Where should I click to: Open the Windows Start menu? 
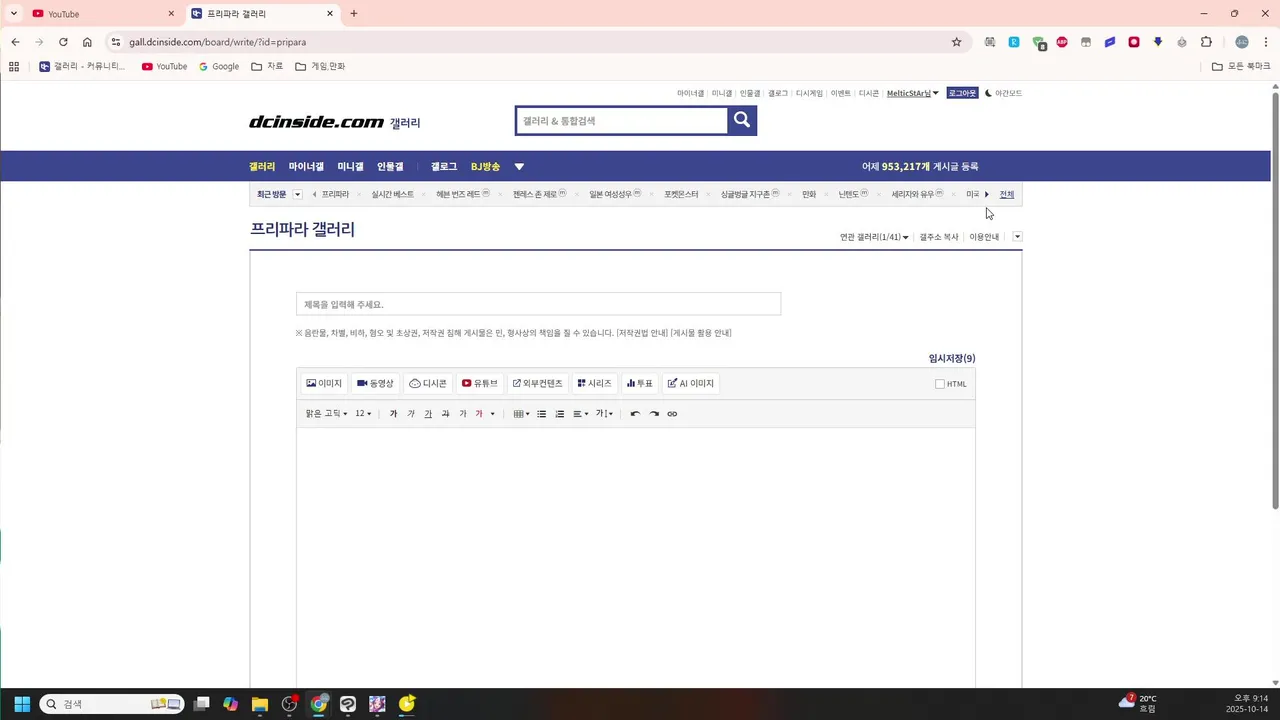pyautogui.click(x=22, y=704)
